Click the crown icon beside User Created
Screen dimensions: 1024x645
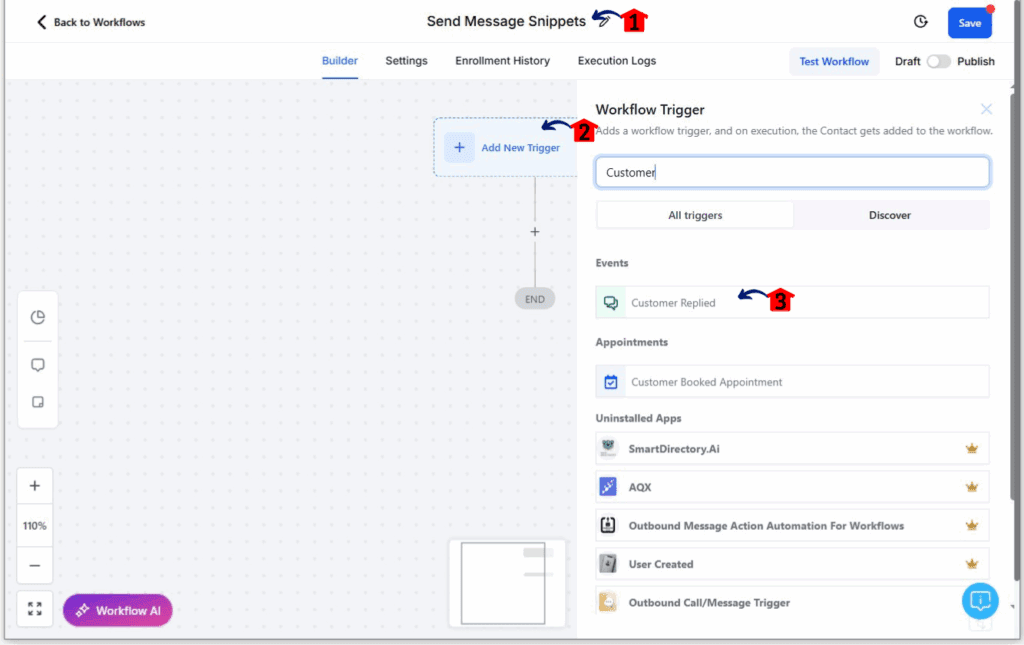pyautogui.click(x=972, y=564)
